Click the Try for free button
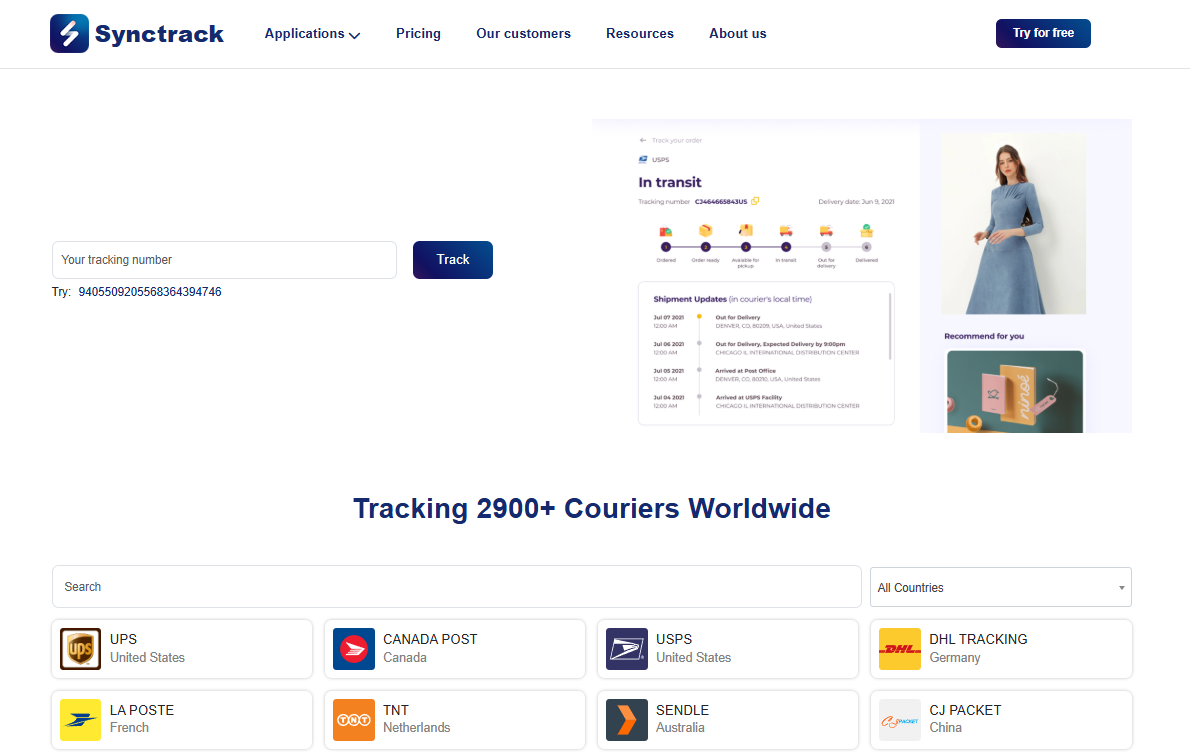 [x=1043, y=33]
